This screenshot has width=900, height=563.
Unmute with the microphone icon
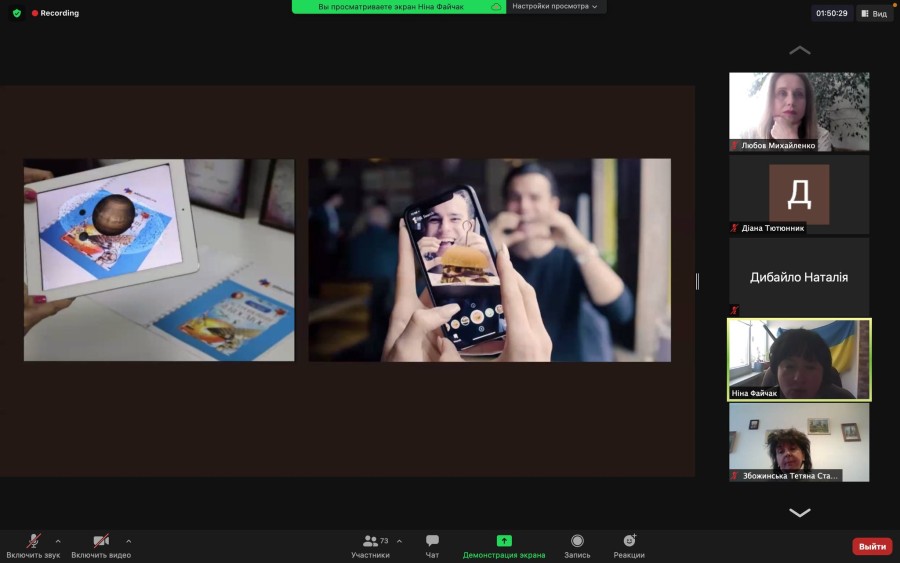pyautogui.click(x=33, y=541)
